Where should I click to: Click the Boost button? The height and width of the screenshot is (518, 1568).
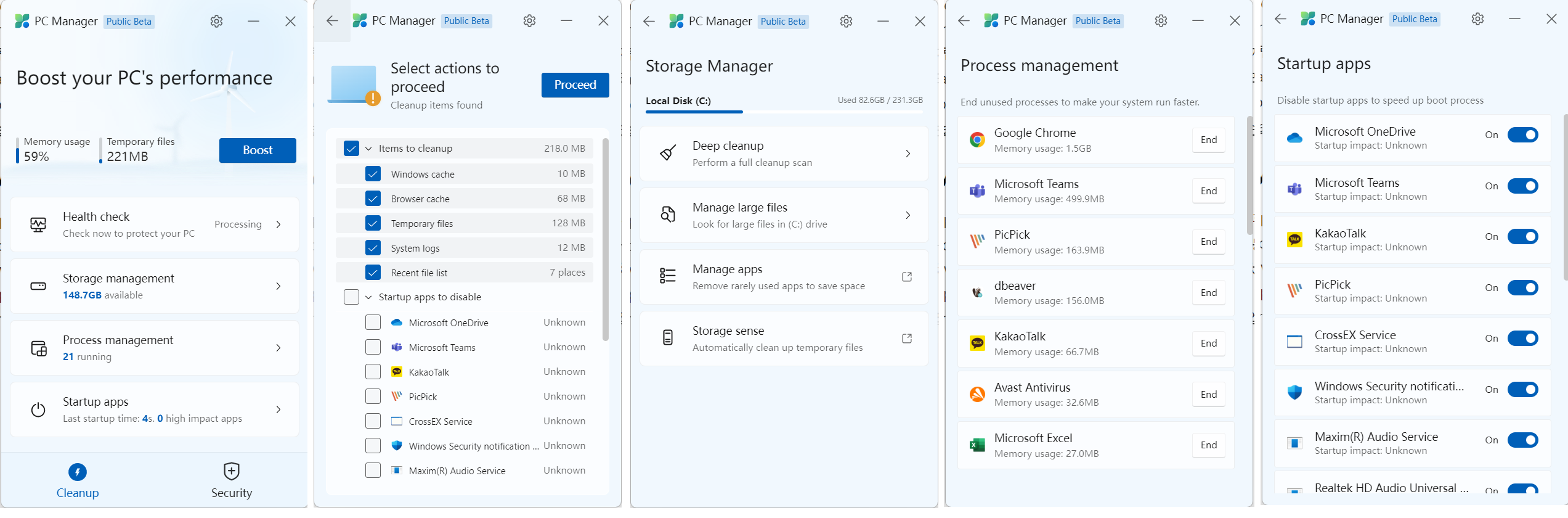pyautogui.click(x=258, y=150)
